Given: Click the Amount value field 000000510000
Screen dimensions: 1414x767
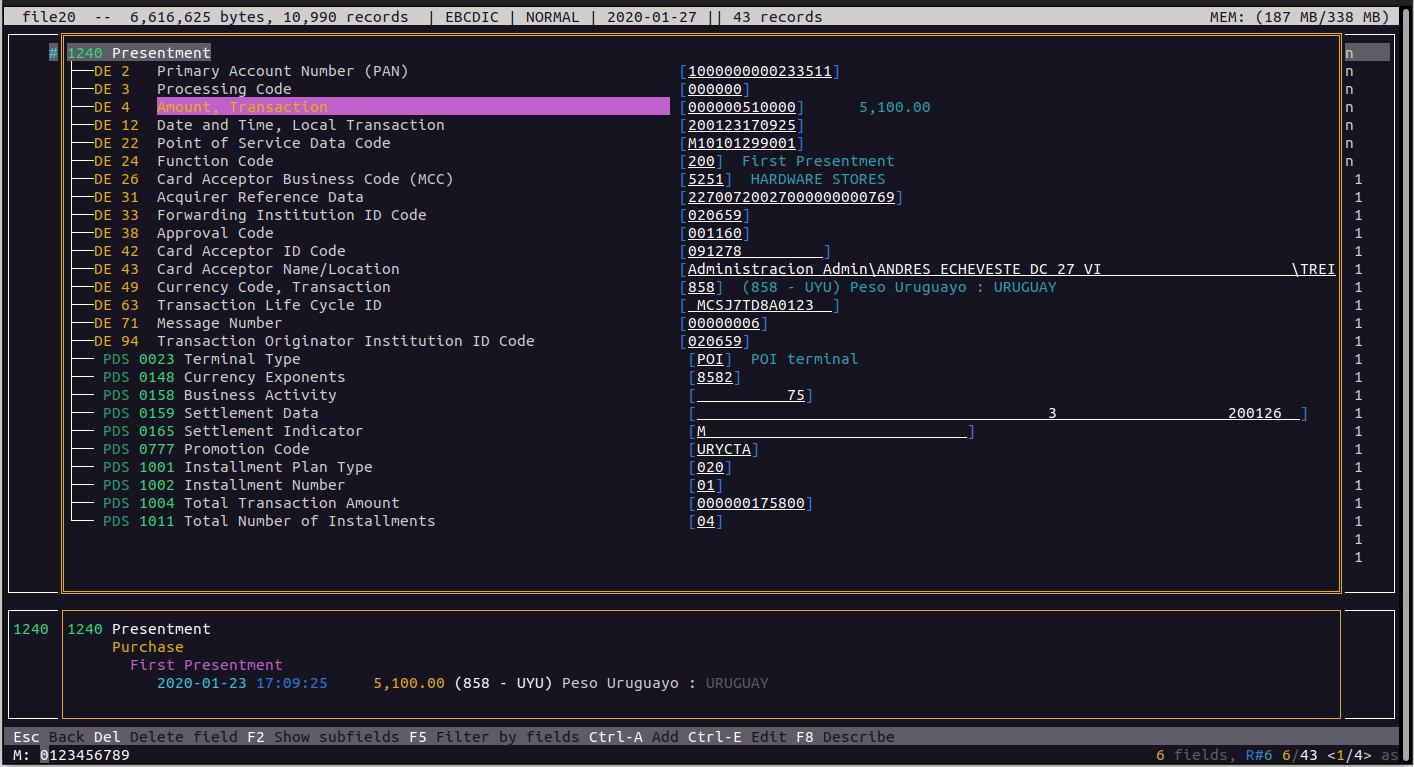Looking at the screenshot, I should [x=741, y=107].
